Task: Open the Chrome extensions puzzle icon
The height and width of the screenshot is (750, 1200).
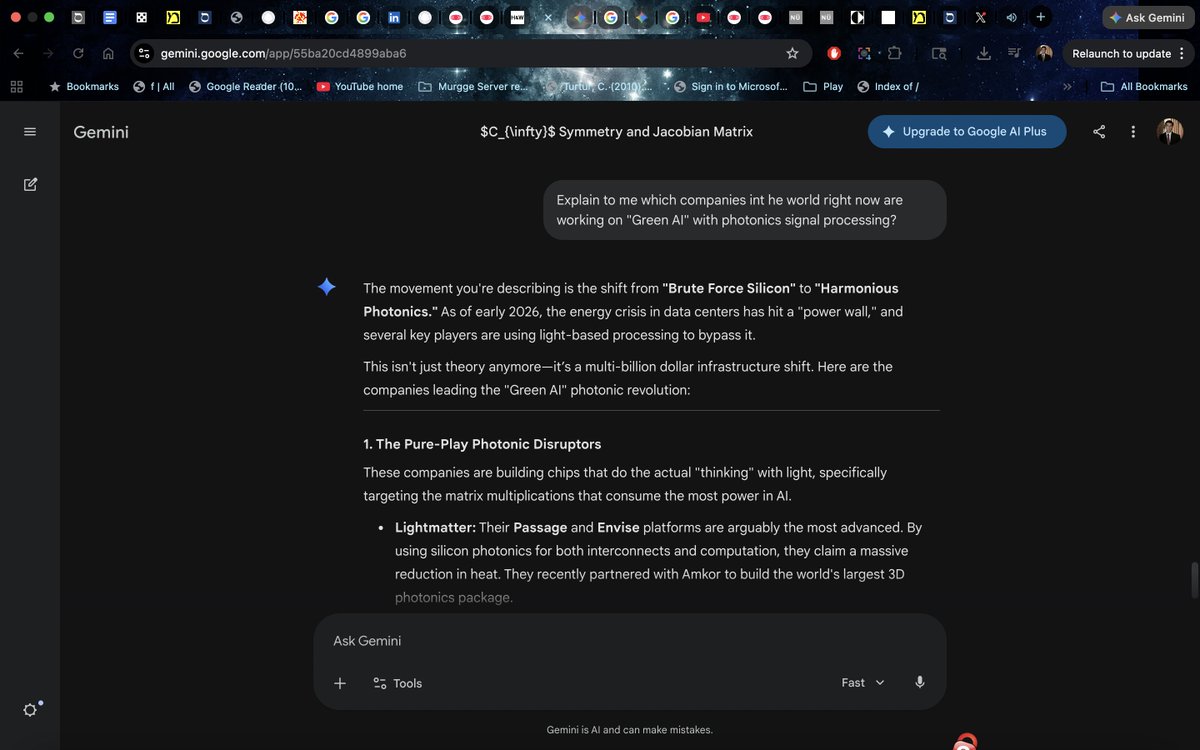Action: (895, 53)
